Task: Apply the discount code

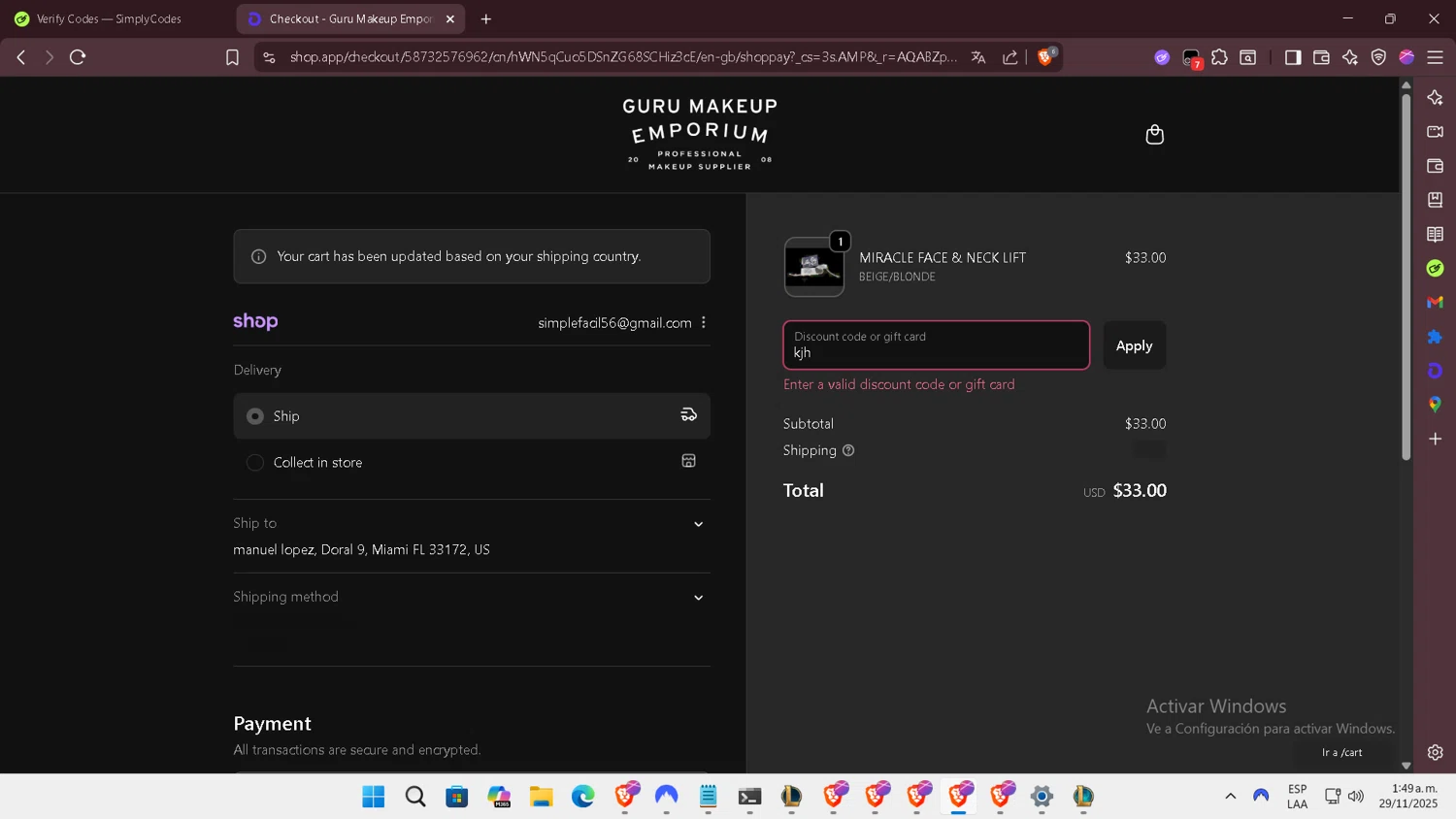Action: click(x=1134, y=345)
